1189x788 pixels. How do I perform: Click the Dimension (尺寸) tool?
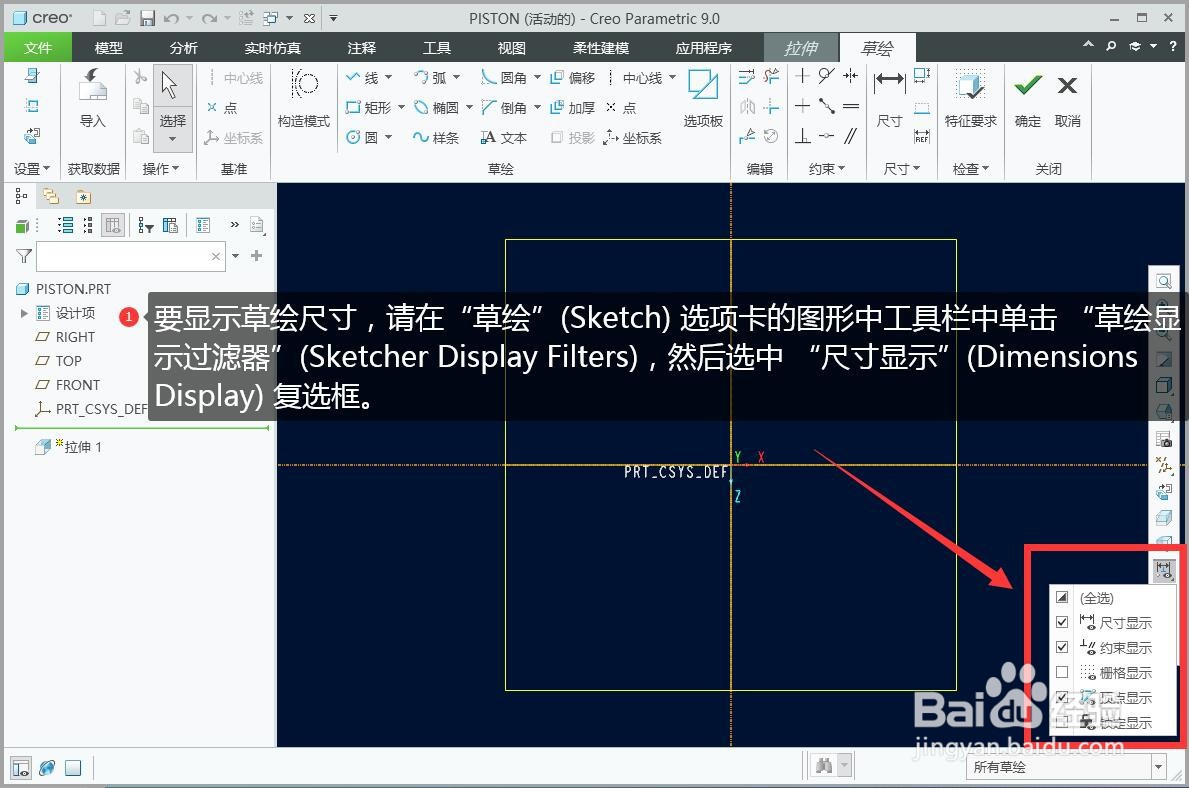coord(889,98)
